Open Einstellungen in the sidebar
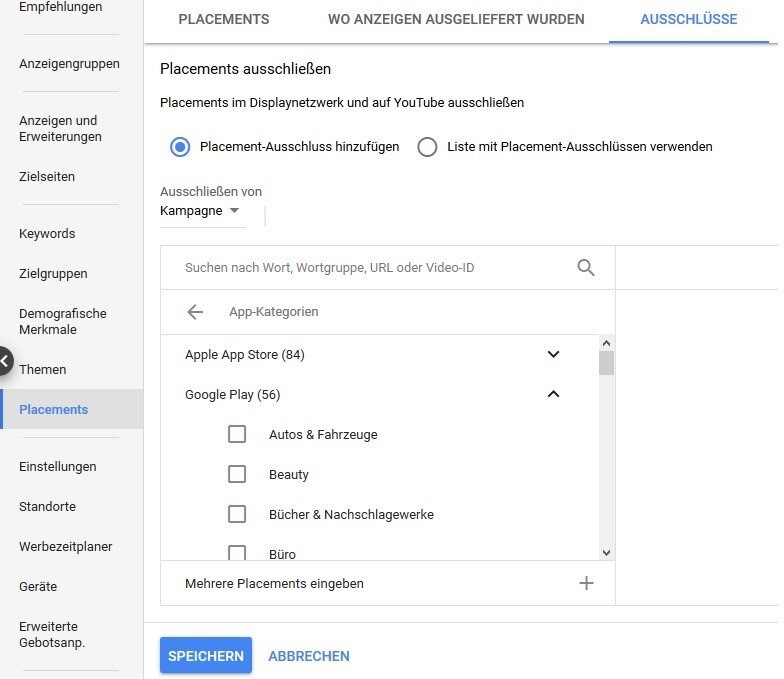 [58, 467]
